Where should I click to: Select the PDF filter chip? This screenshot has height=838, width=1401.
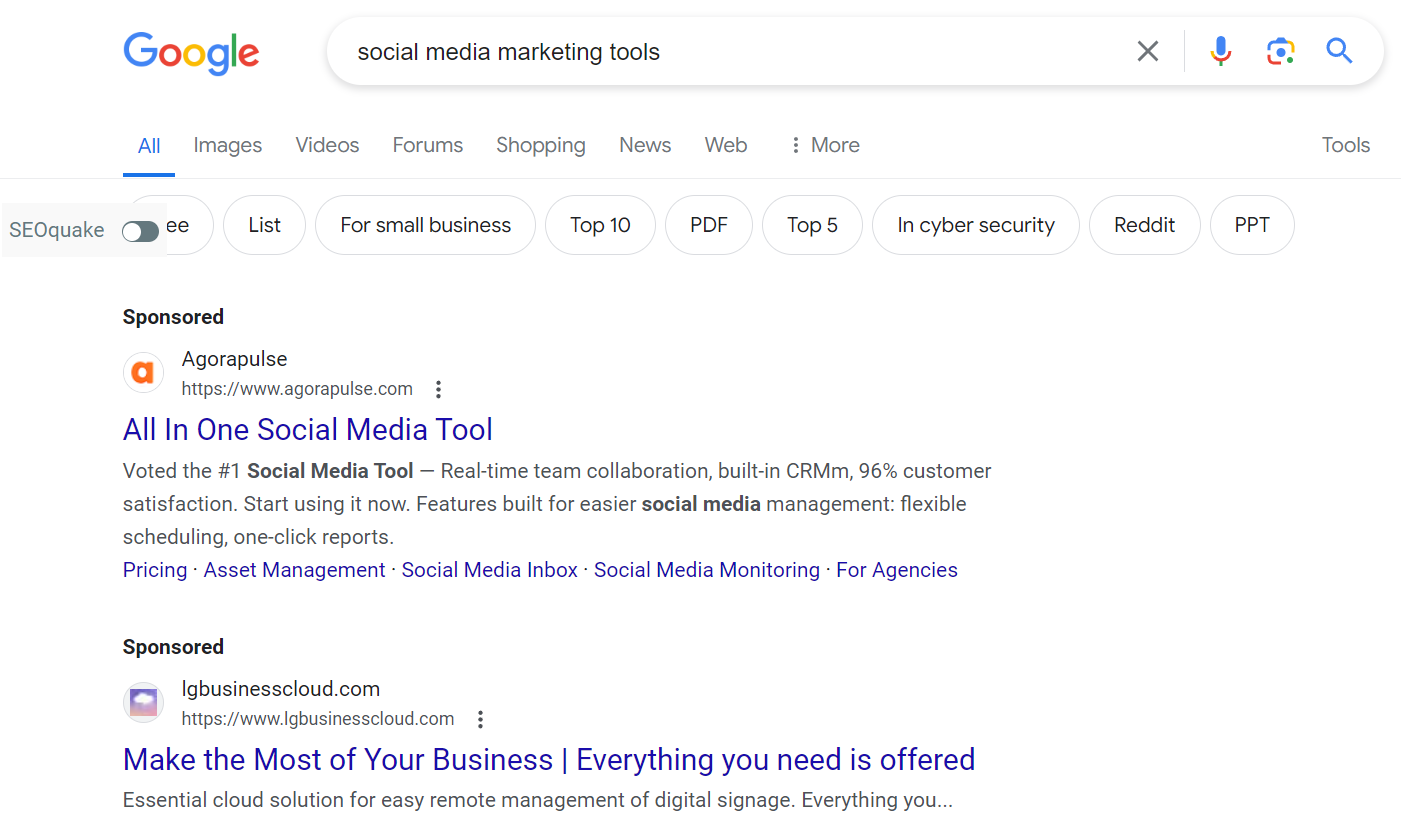[x=709, y=225]
